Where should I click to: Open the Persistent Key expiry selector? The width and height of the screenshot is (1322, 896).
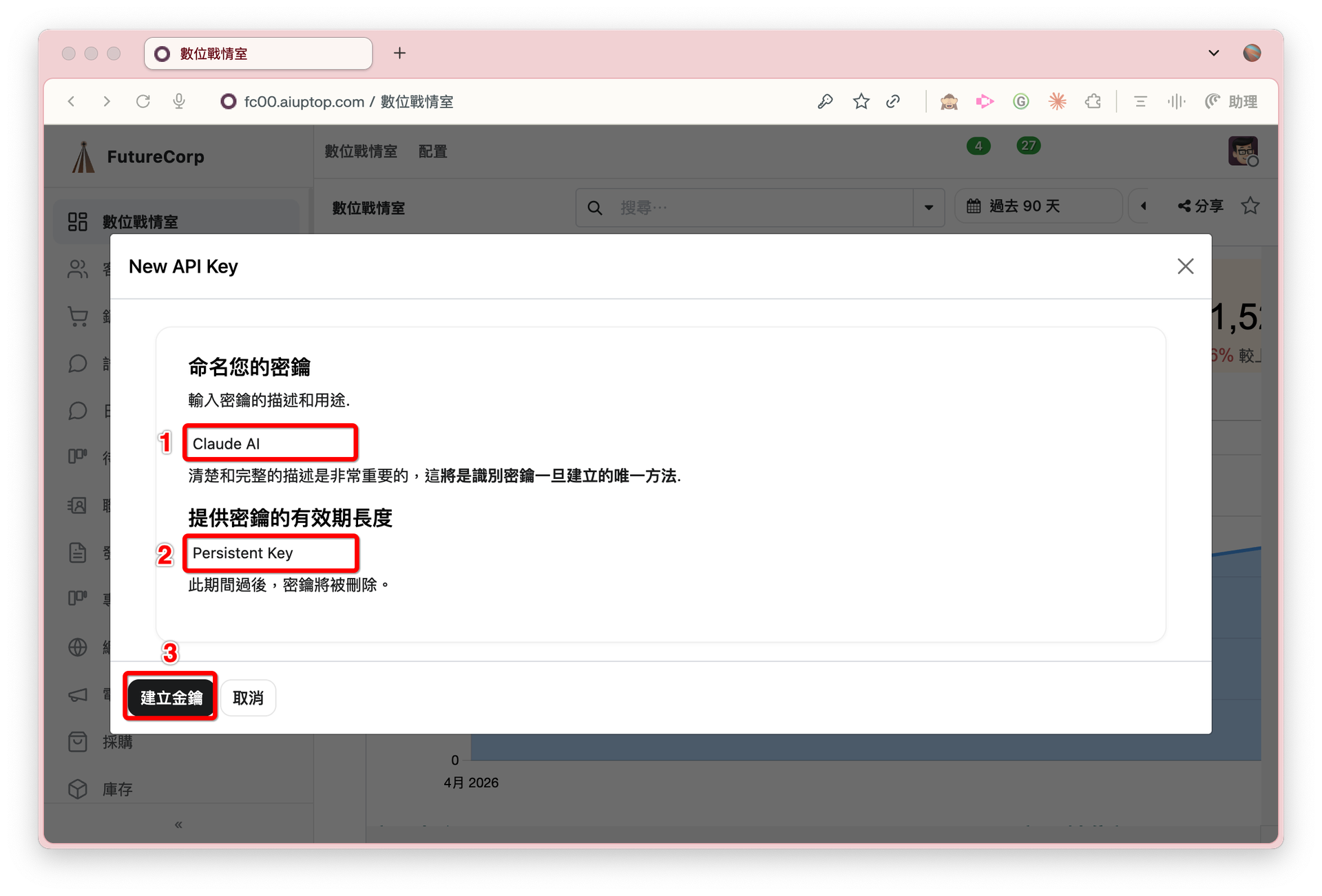[x=271, y=553]
